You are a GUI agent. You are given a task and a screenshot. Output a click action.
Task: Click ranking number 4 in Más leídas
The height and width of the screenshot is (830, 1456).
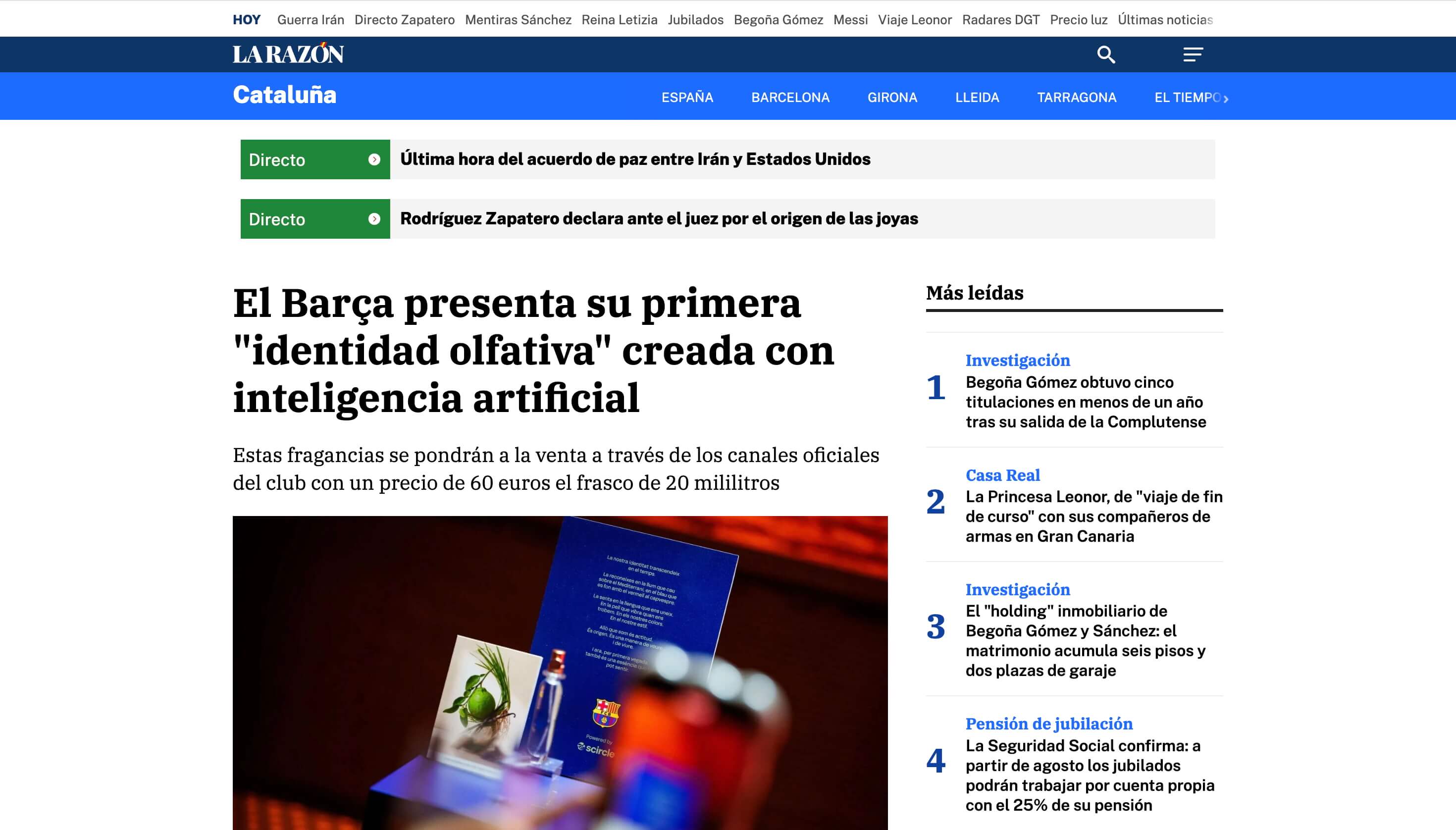(936, 761)
